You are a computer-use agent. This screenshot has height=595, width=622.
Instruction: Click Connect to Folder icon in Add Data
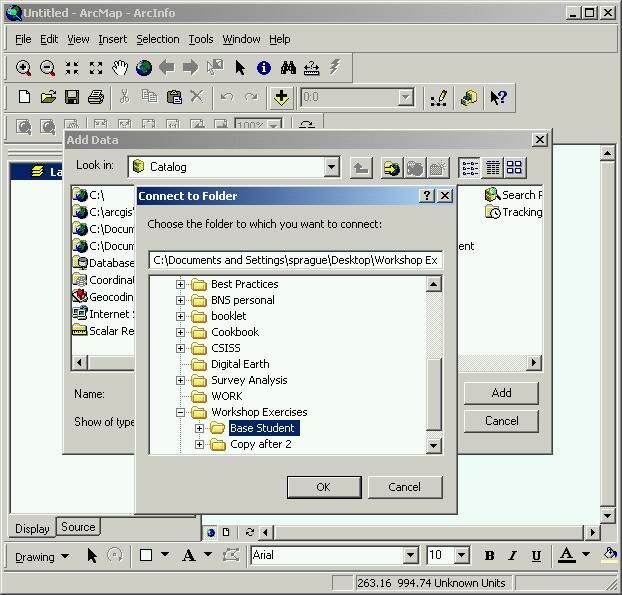tap(392, 168)
